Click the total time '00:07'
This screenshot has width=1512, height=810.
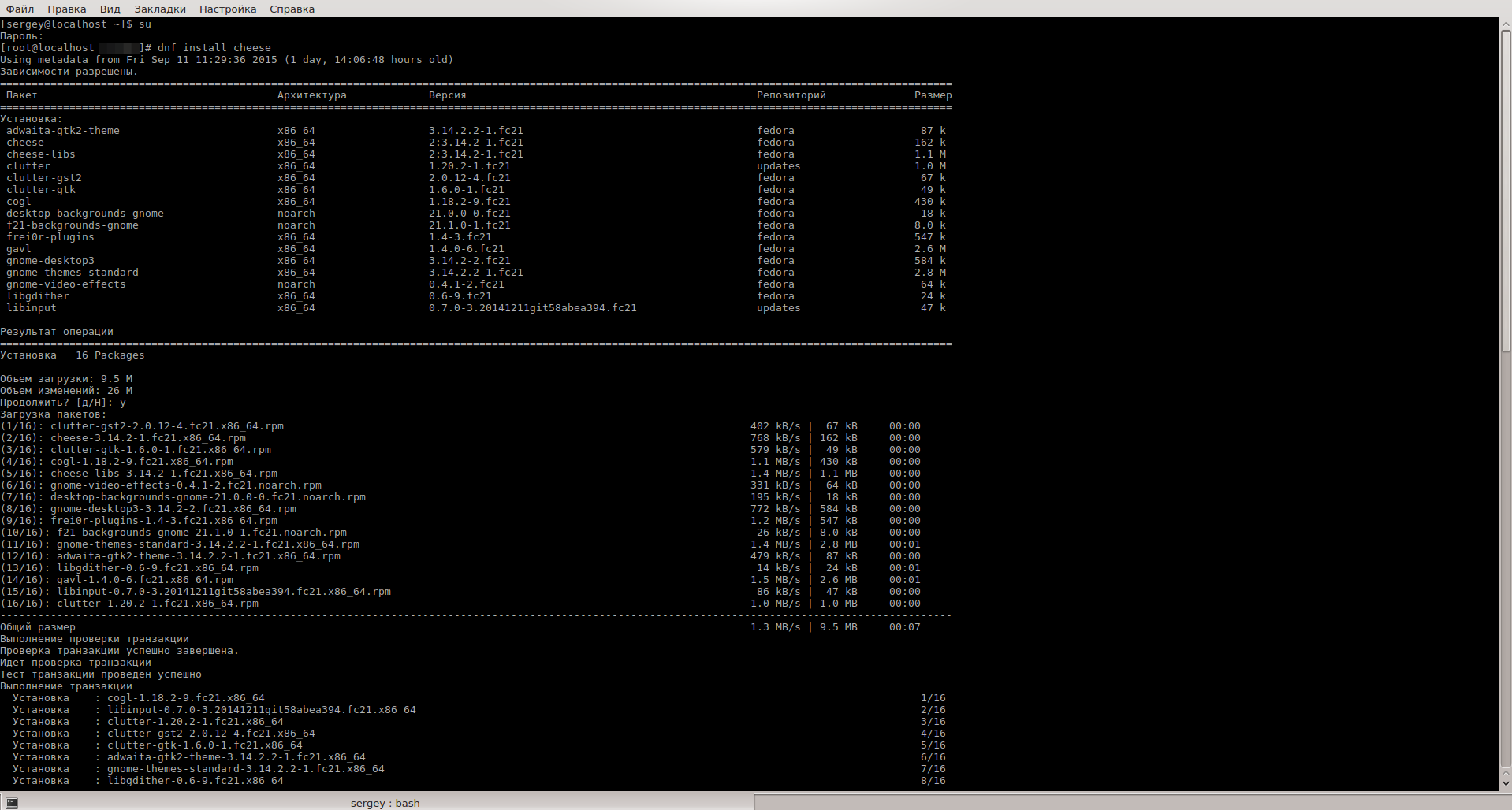pyautogui.click(x=905, y=627)
